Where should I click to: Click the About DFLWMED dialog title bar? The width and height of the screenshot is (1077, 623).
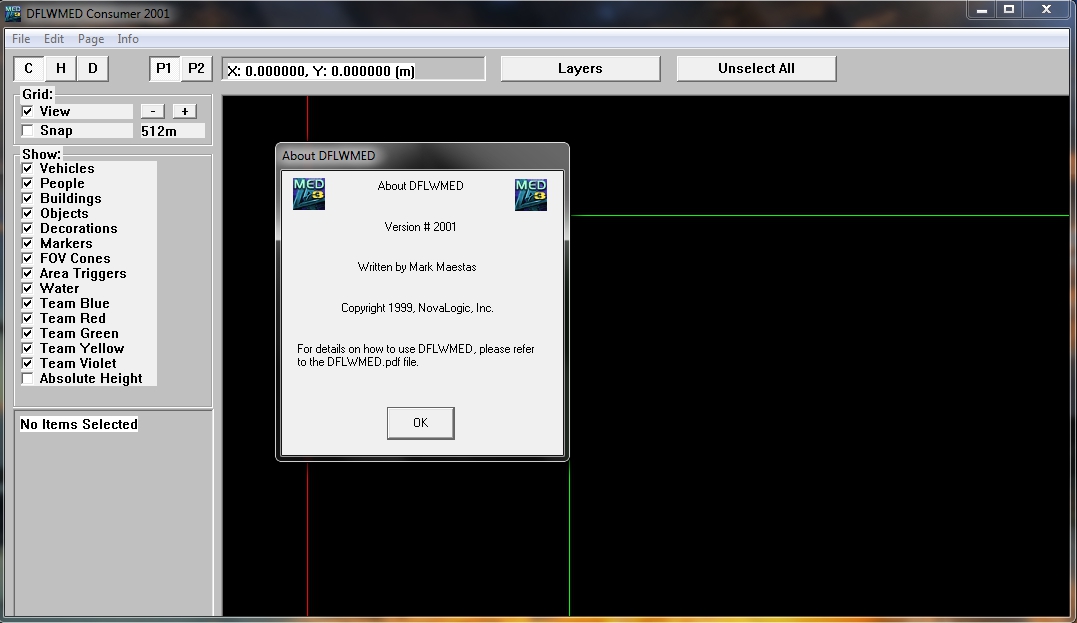[x=422, y=156]
